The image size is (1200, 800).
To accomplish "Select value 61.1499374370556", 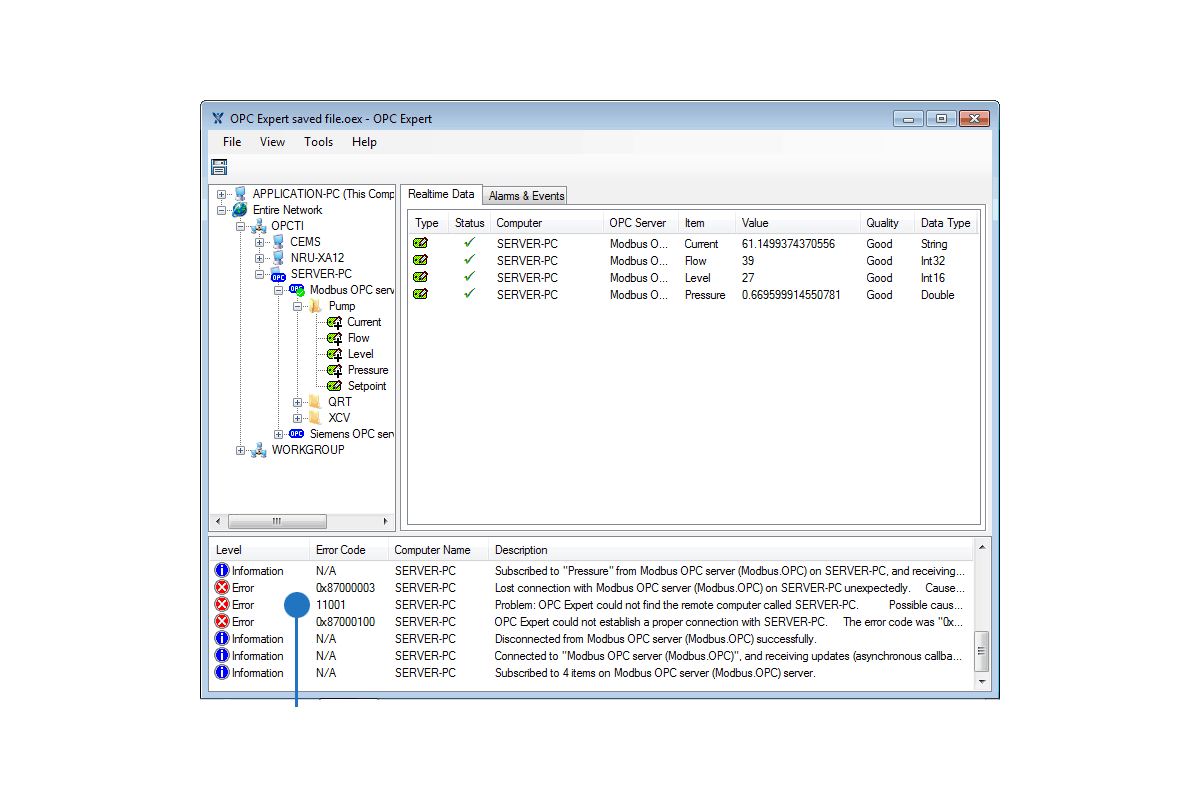I will pos(788,244).
